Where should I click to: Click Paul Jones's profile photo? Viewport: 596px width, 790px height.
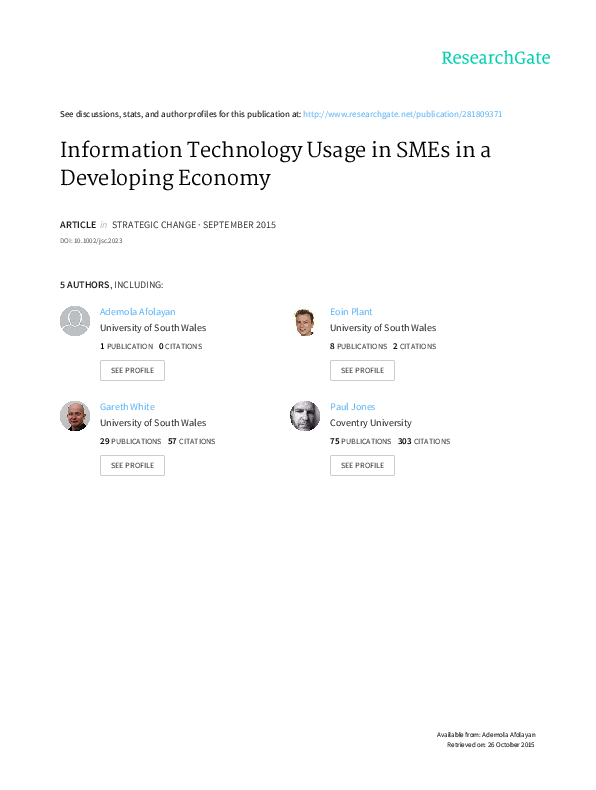pyautogui.click(x=305, y=416)
